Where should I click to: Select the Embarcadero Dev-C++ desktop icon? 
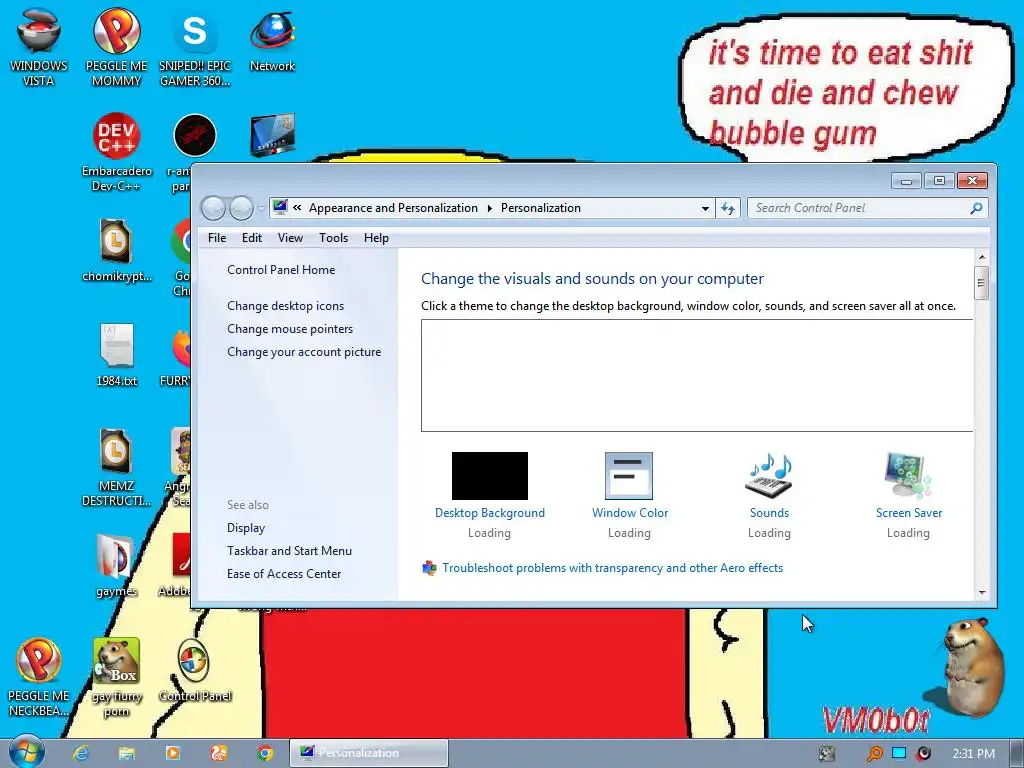[116, 152]
